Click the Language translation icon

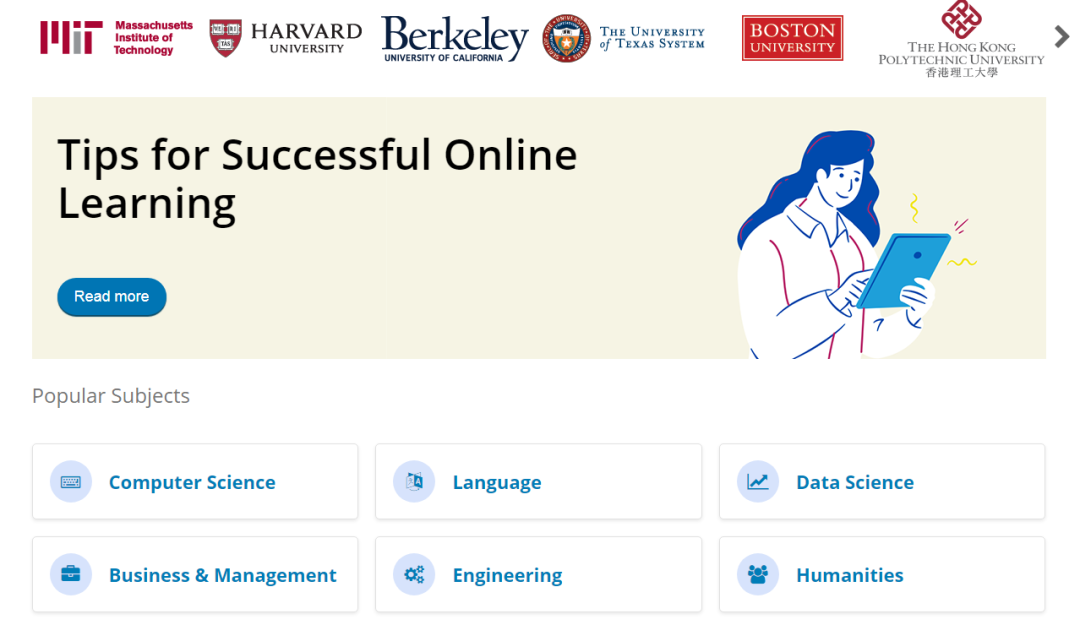(x=414, y=482)
